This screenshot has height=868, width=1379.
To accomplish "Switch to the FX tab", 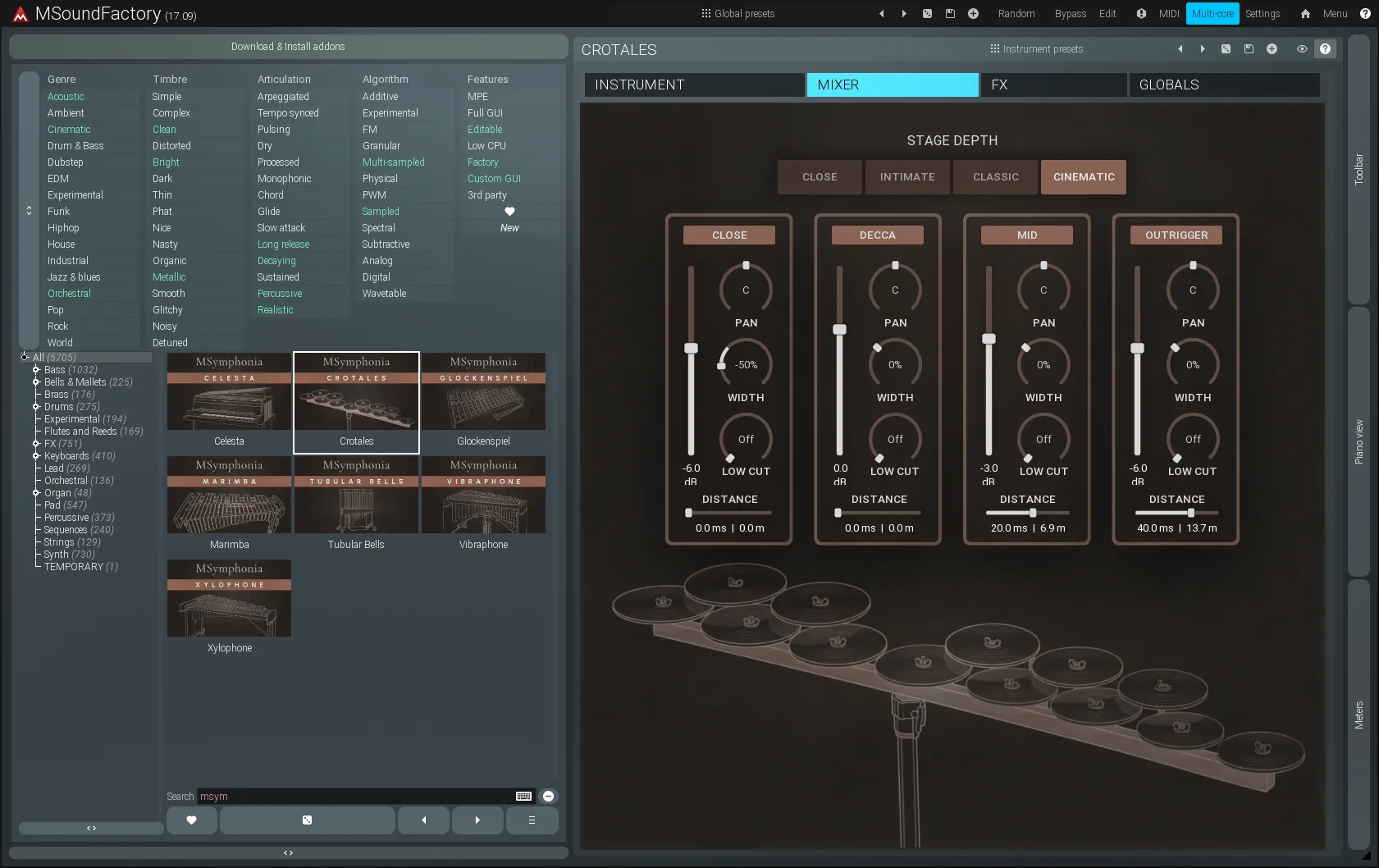I will point(1053,85).
